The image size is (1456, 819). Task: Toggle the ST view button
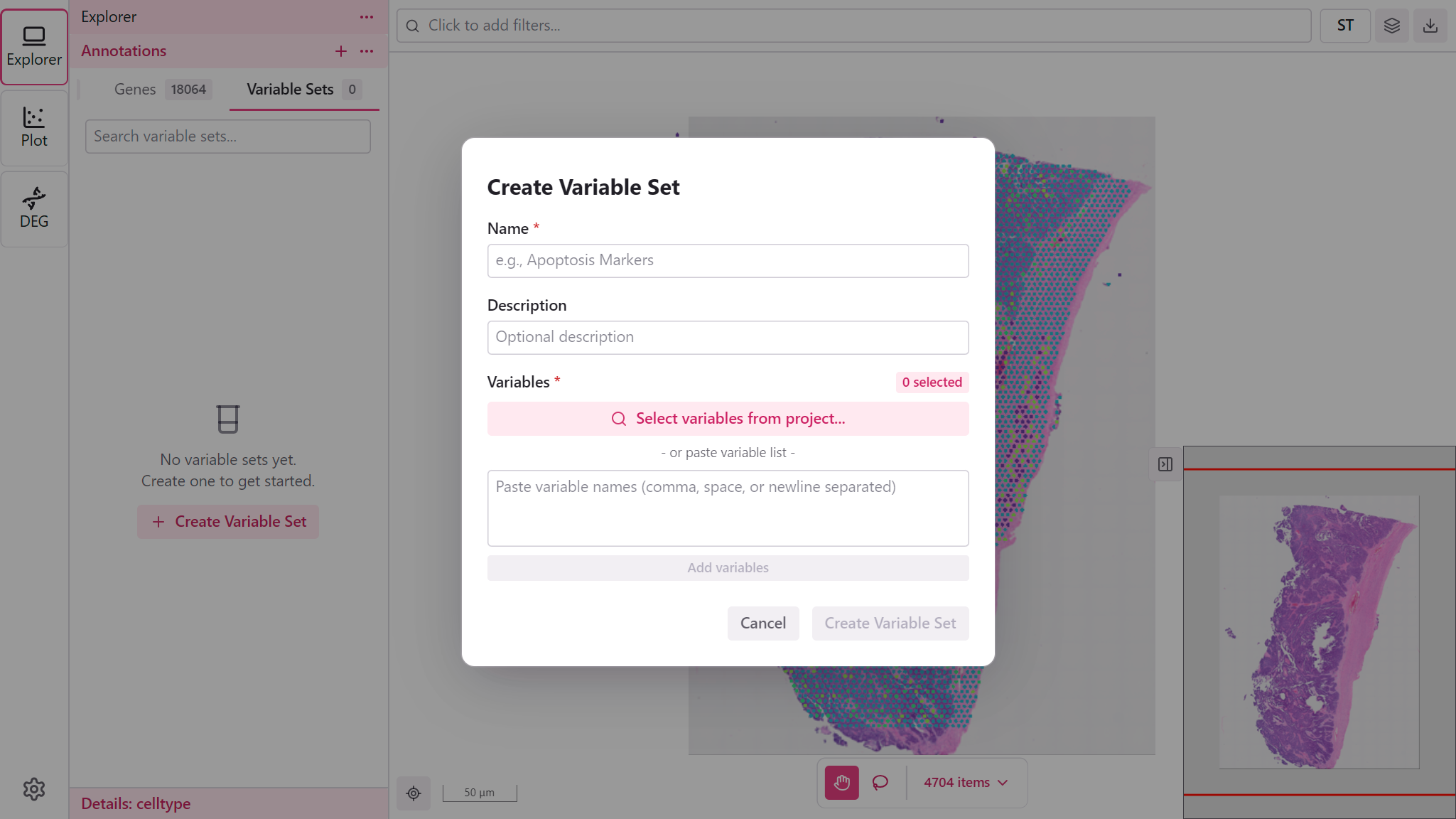click(x=1344, y=25)
